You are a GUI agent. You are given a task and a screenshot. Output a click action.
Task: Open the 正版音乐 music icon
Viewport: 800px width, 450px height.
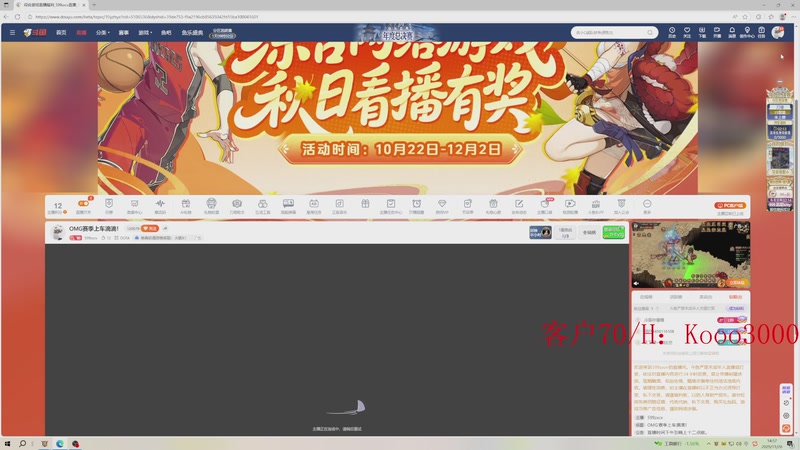click(x=339, y=206)
